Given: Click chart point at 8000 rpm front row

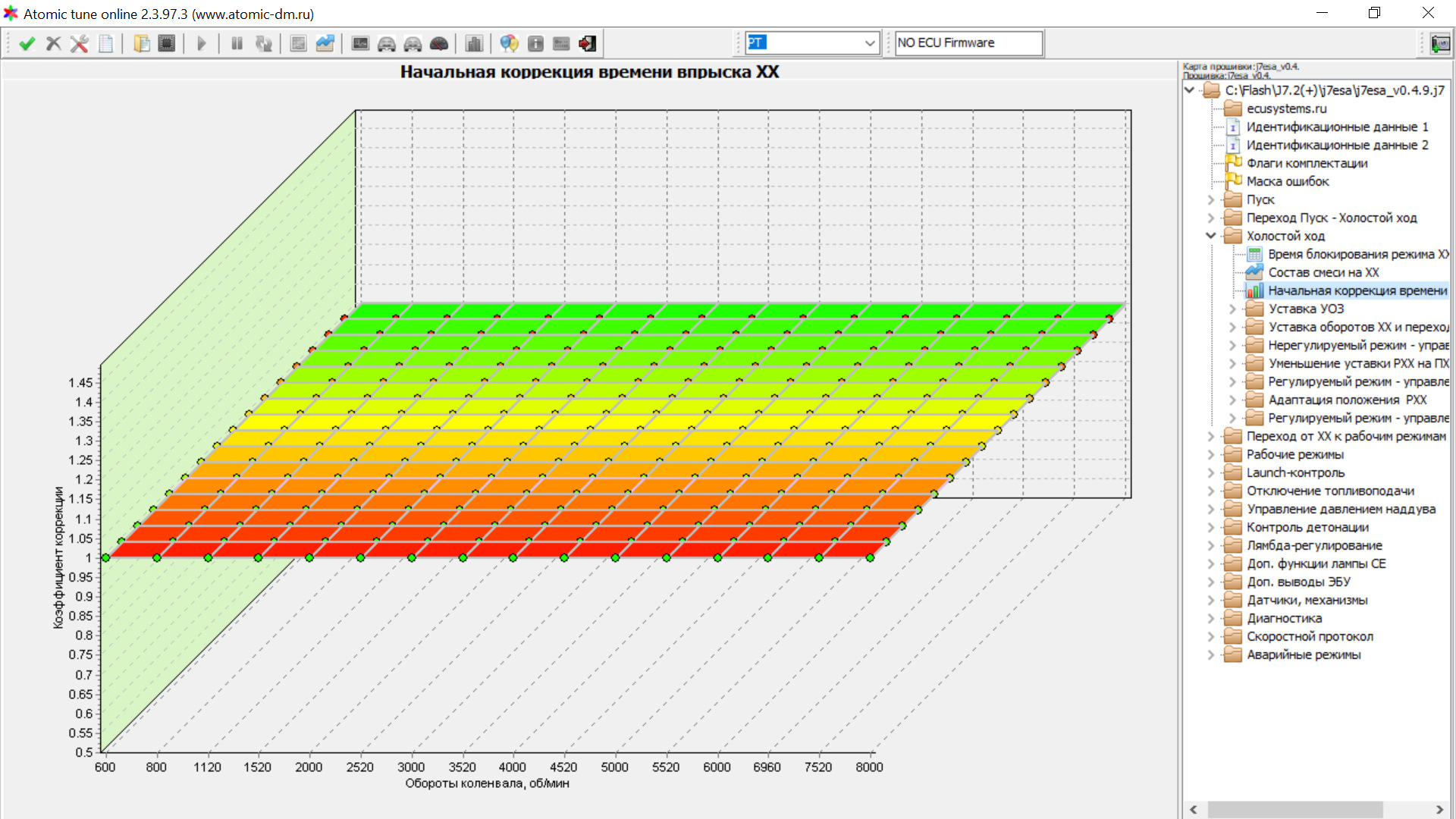Looking at the screenshot, I should tap(870, 557).
